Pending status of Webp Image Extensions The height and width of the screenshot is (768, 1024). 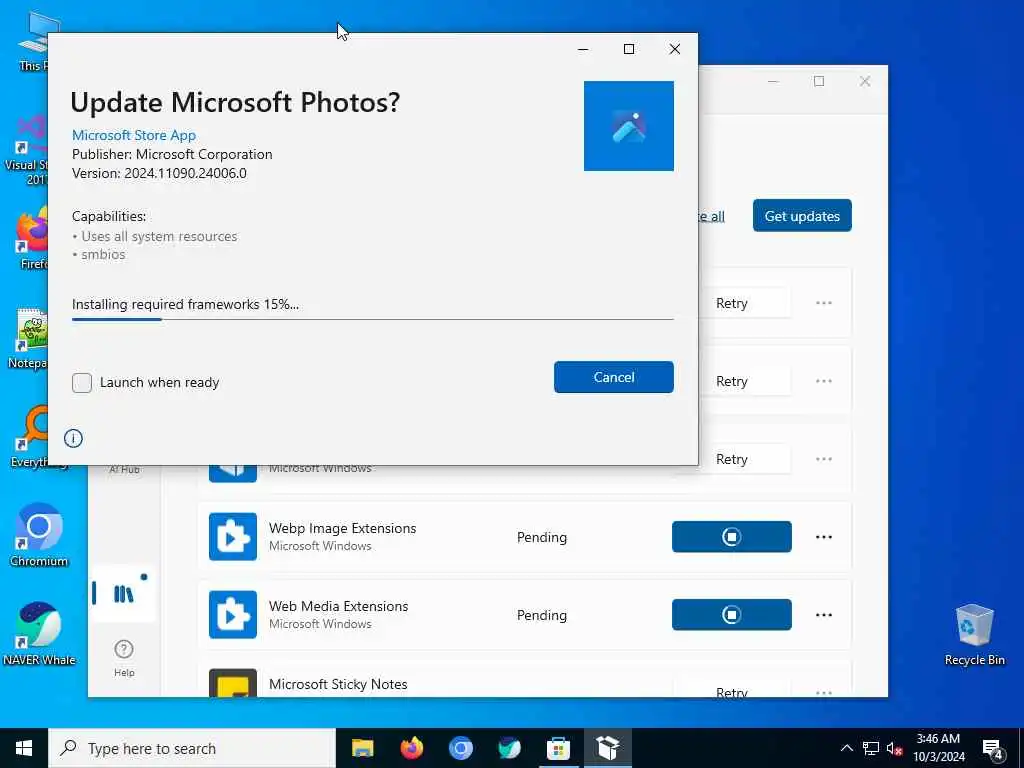click(x=541, y=537)
